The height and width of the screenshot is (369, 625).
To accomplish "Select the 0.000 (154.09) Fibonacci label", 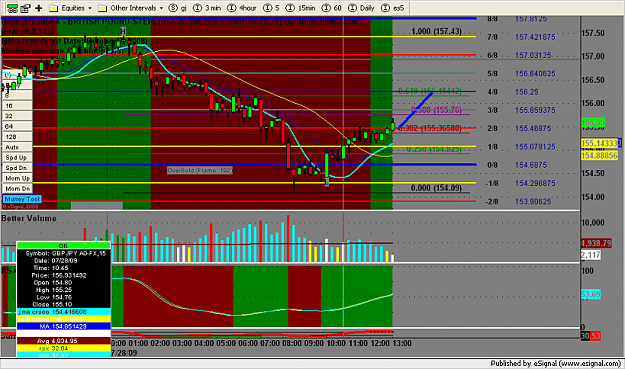I will coord(436,188).
